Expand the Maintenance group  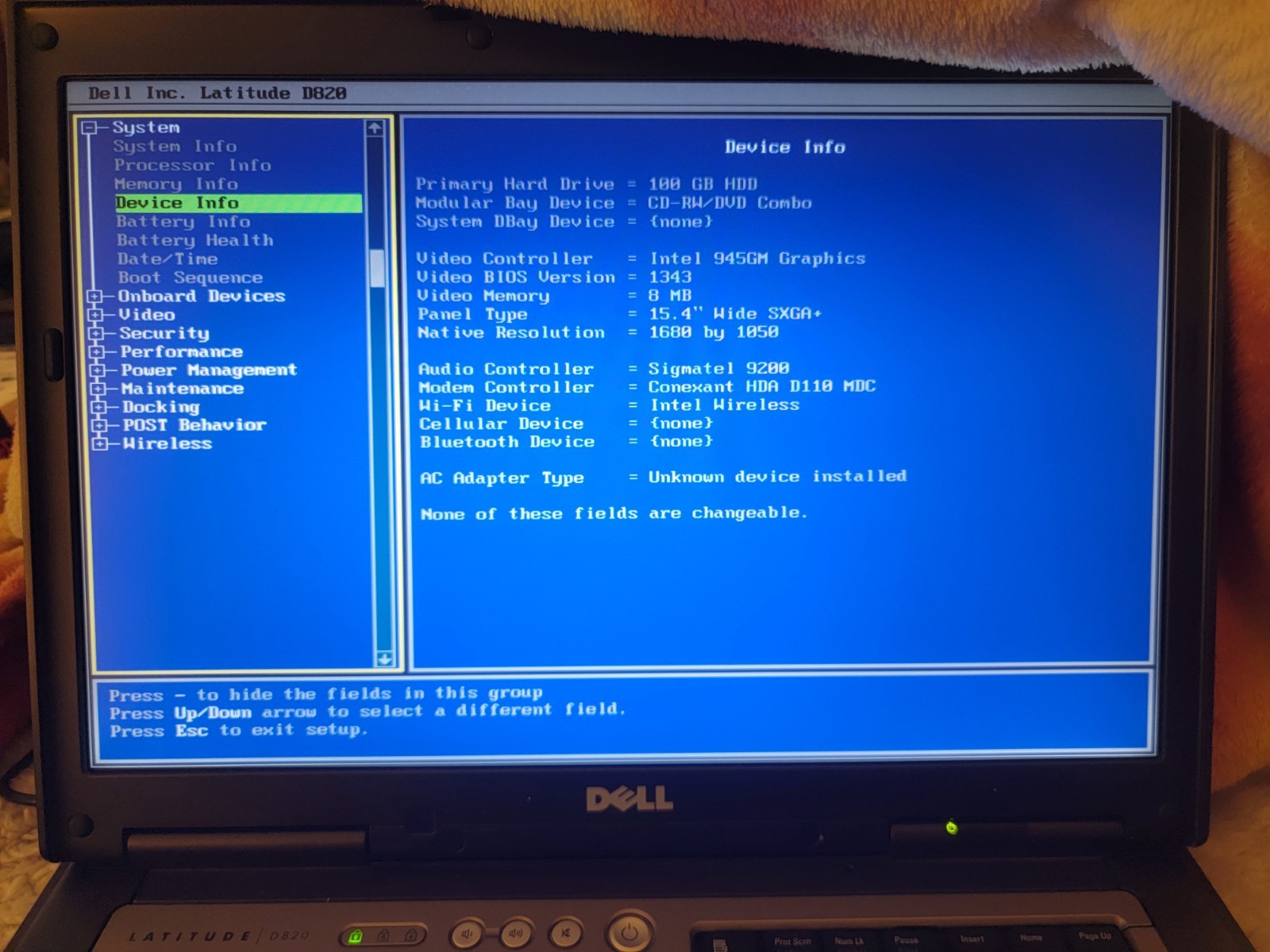click(98, 389)
